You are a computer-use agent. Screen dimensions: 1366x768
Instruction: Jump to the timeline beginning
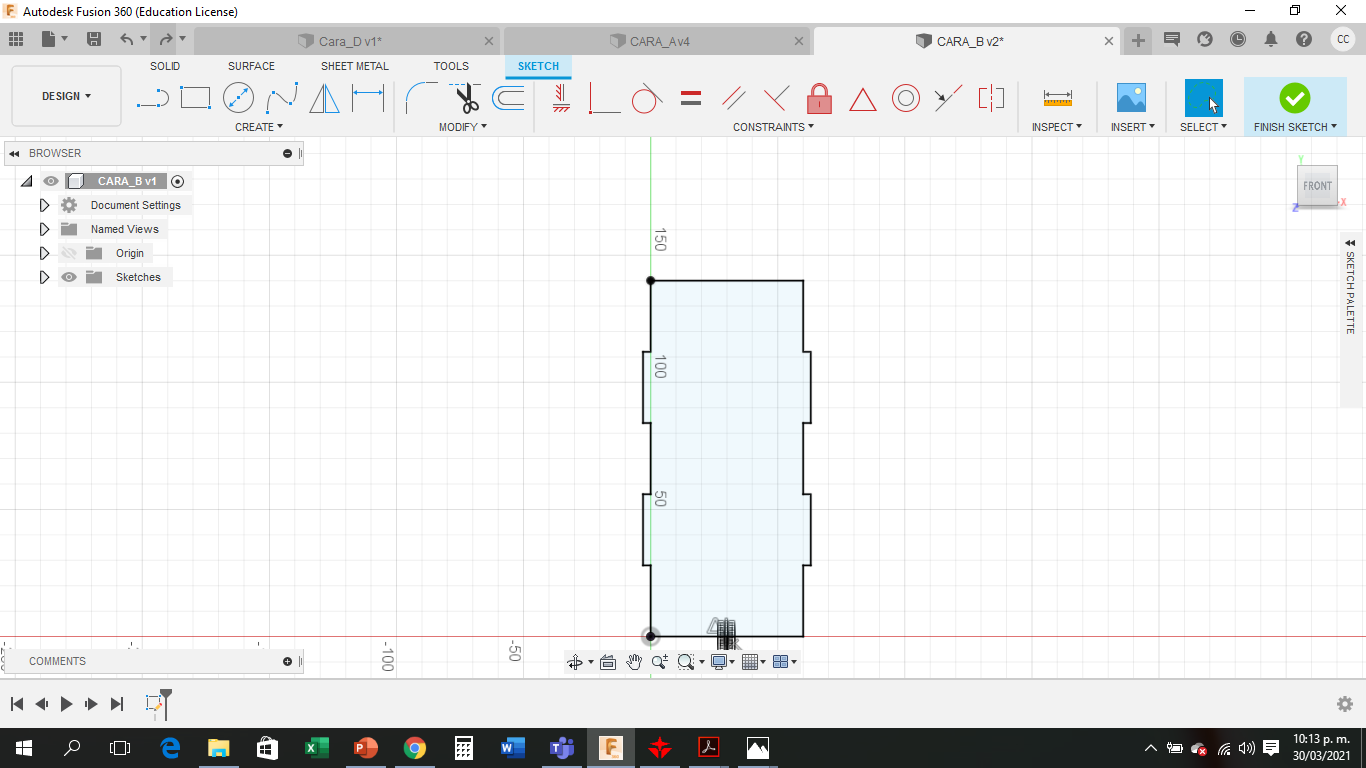pos(17,704)
